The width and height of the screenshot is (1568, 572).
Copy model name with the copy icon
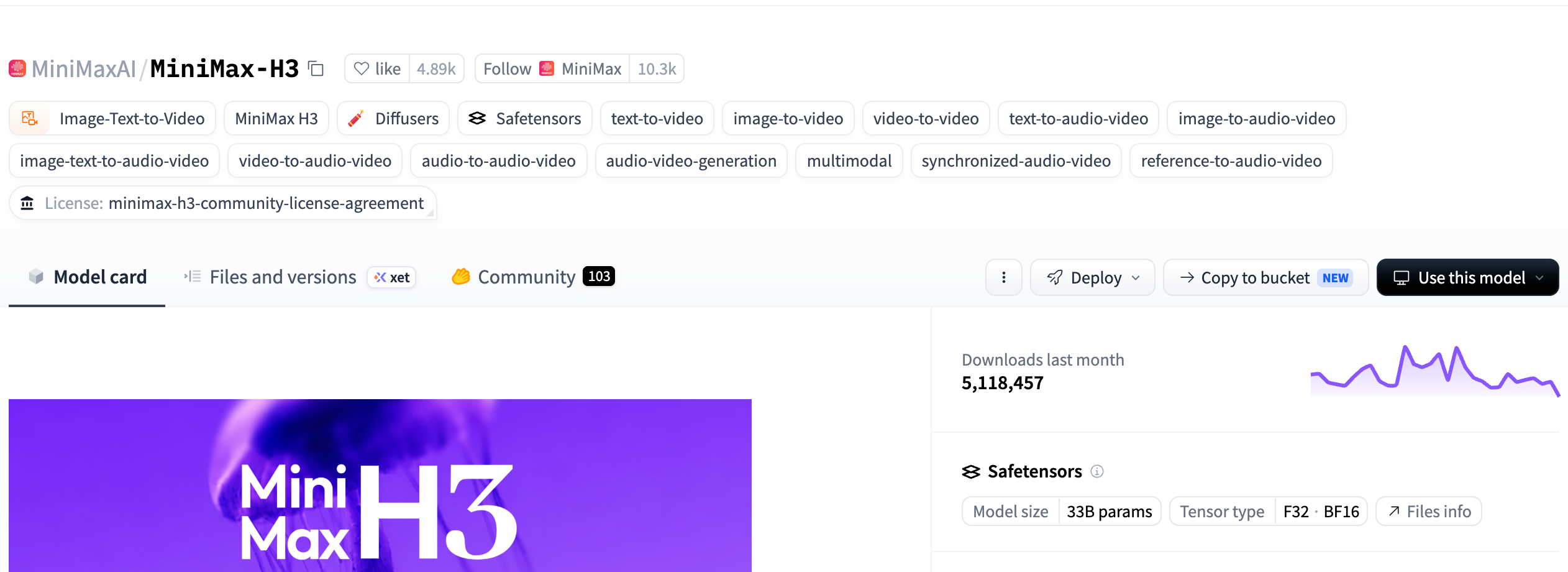[316, 68]
